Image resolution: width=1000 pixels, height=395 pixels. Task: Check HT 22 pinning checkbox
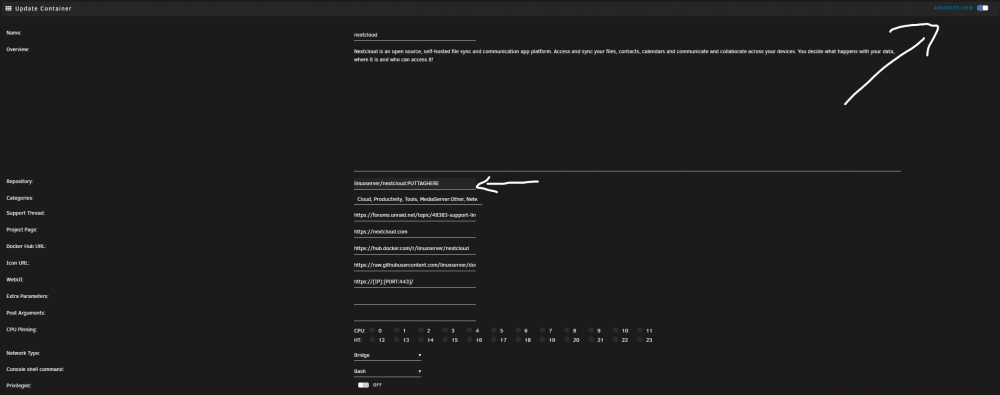coord(615,340)
